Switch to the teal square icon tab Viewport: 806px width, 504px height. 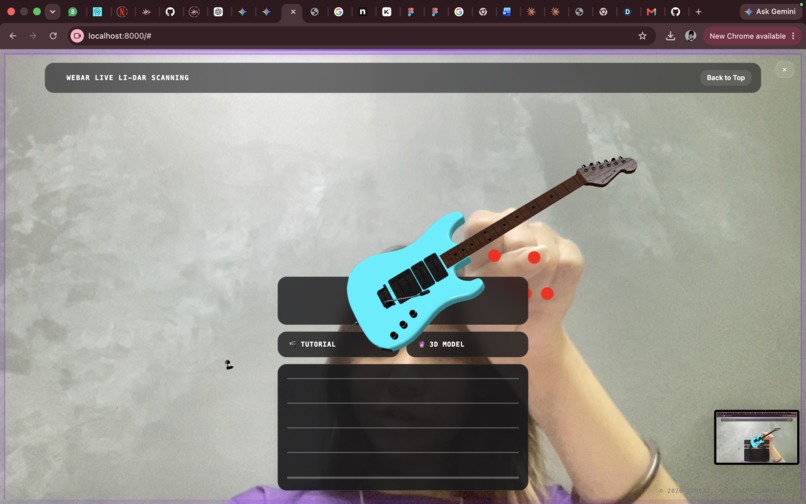(x=97, y=12)
